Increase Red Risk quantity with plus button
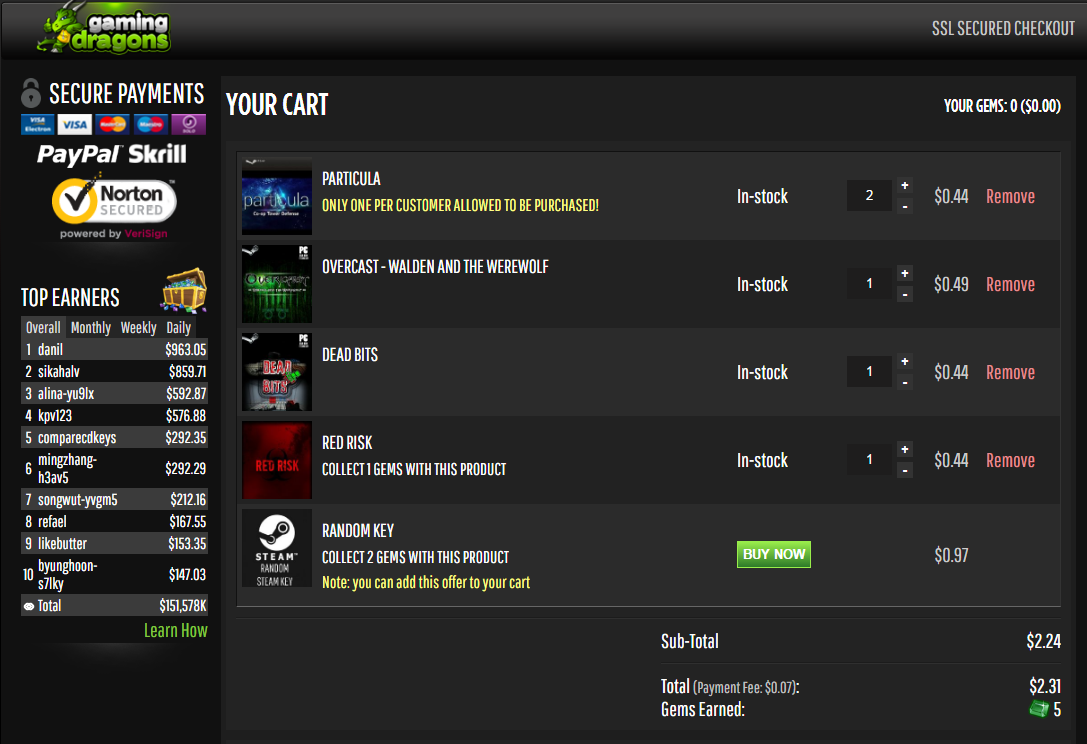Viewport: 1087px width, 744px height. (x=905, y=449)
